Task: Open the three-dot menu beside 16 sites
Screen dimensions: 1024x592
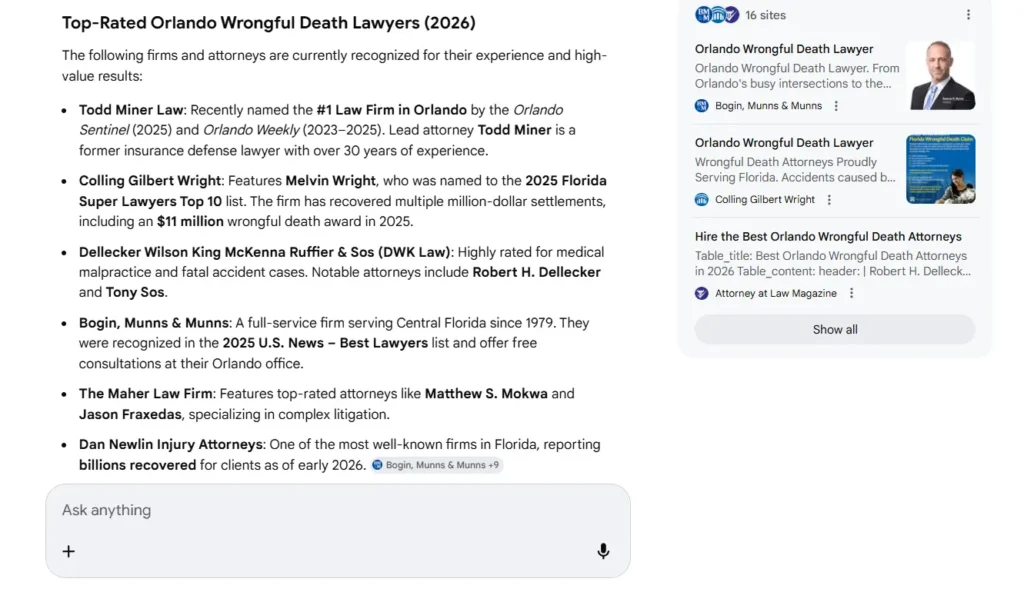Action: [x=967, y=15]
